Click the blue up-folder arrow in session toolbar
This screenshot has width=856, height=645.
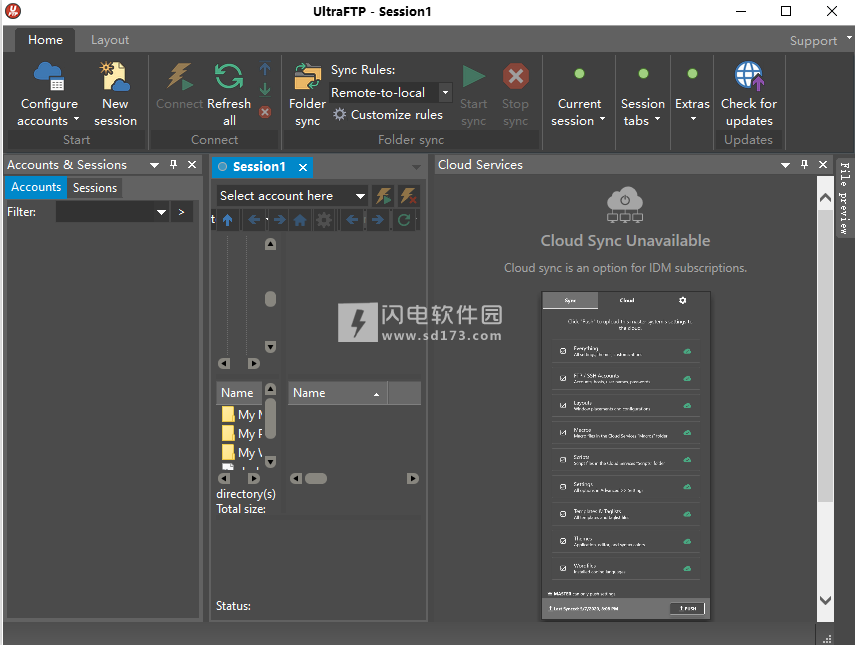[228, 220]
